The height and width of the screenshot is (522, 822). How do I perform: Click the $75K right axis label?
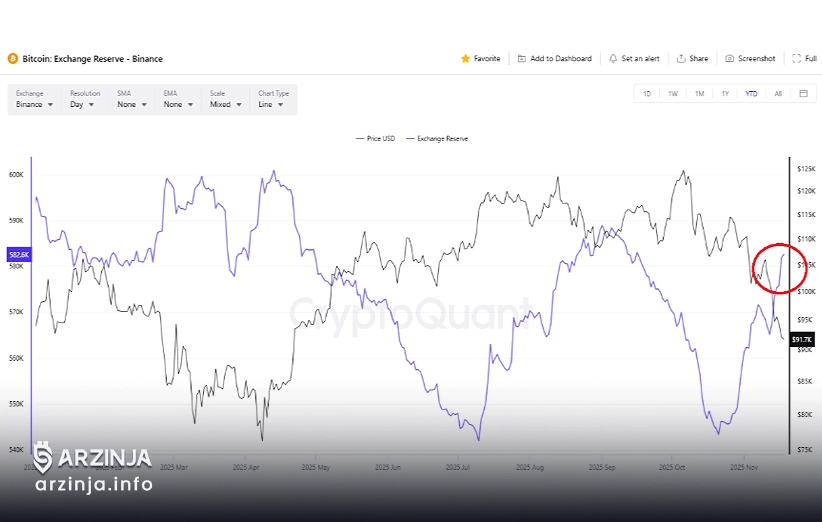(x=805, y=450)
